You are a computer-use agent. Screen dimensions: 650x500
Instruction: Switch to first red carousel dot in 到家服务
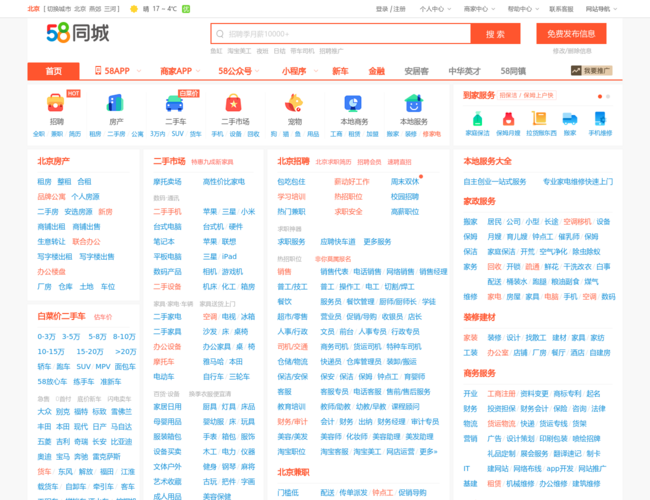[600, 96]
